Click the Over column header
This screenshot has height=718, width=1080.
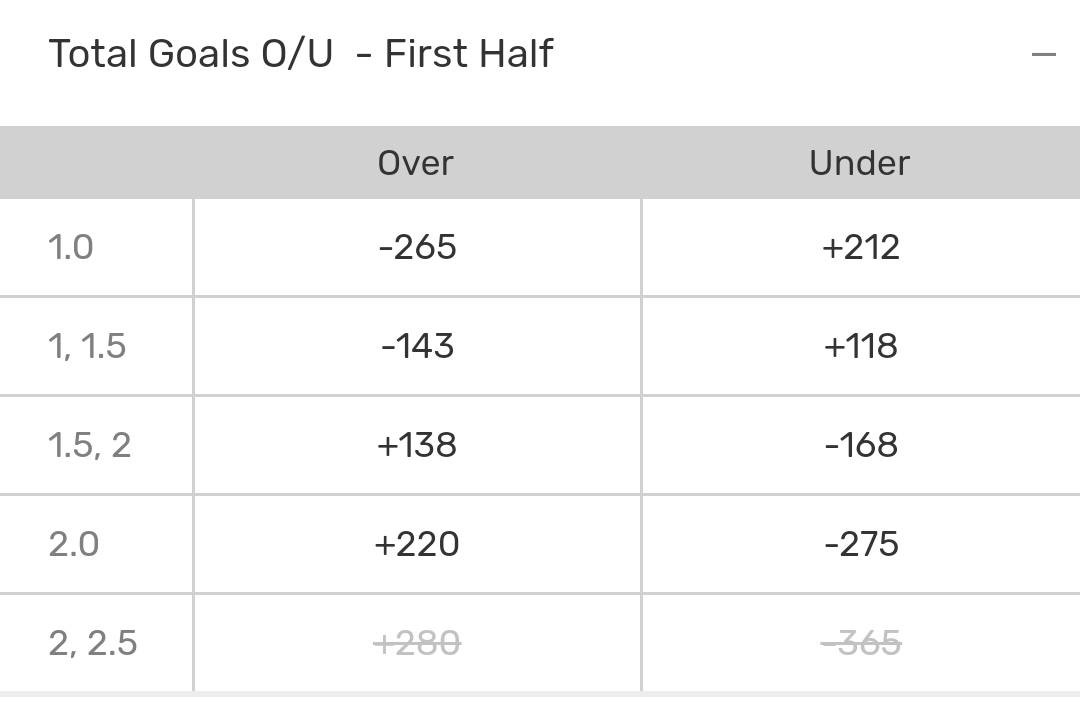point(415,163)
